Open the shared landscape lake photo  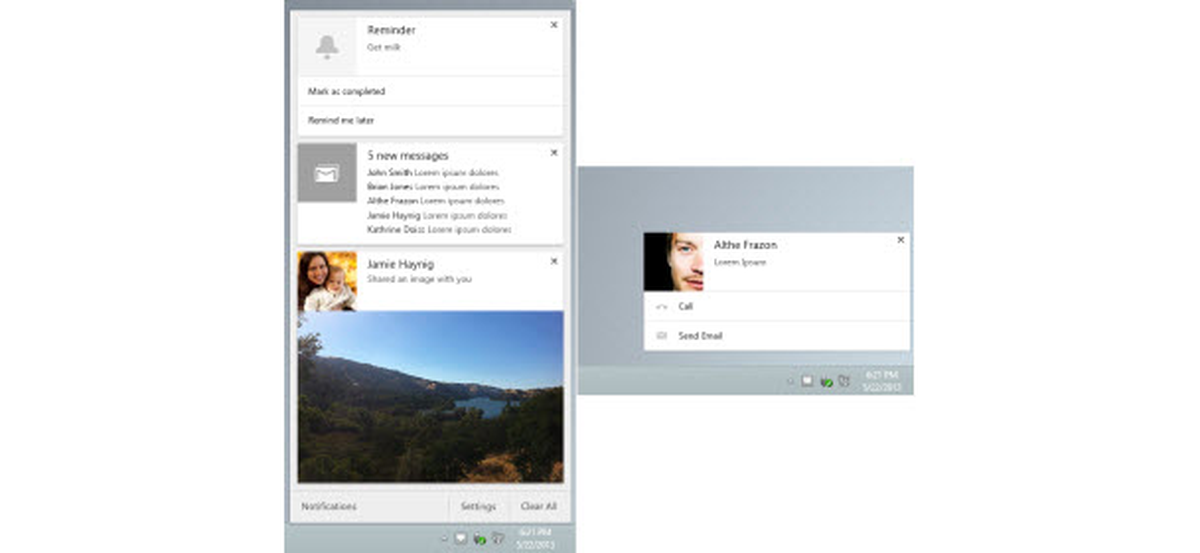[x=430, y=397]
